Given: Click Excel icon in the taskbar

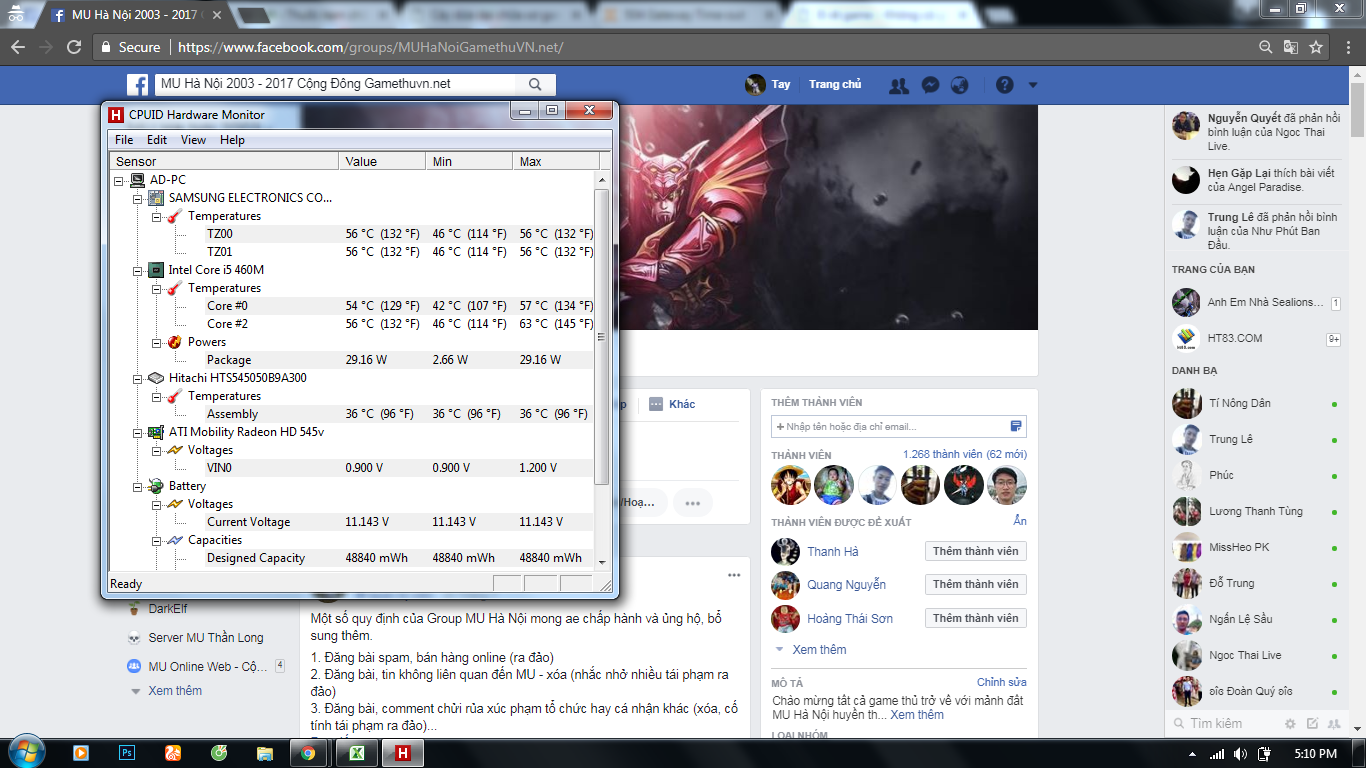Looking at the screenshot, I should (x=355, y=752).
